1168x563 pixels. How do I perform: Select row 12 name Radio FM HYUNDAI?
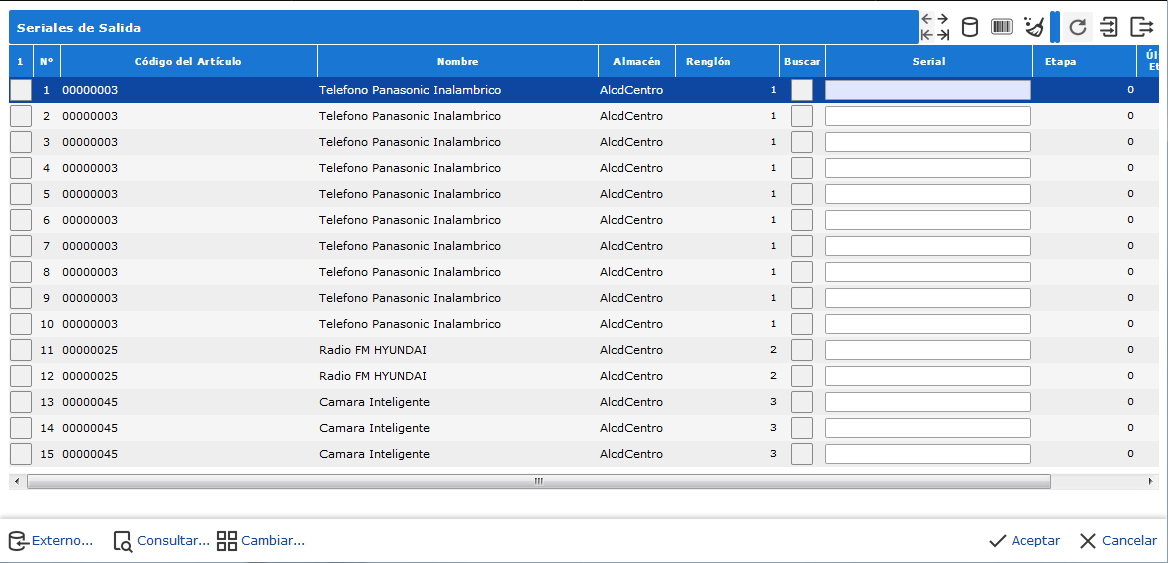point(372,376)
